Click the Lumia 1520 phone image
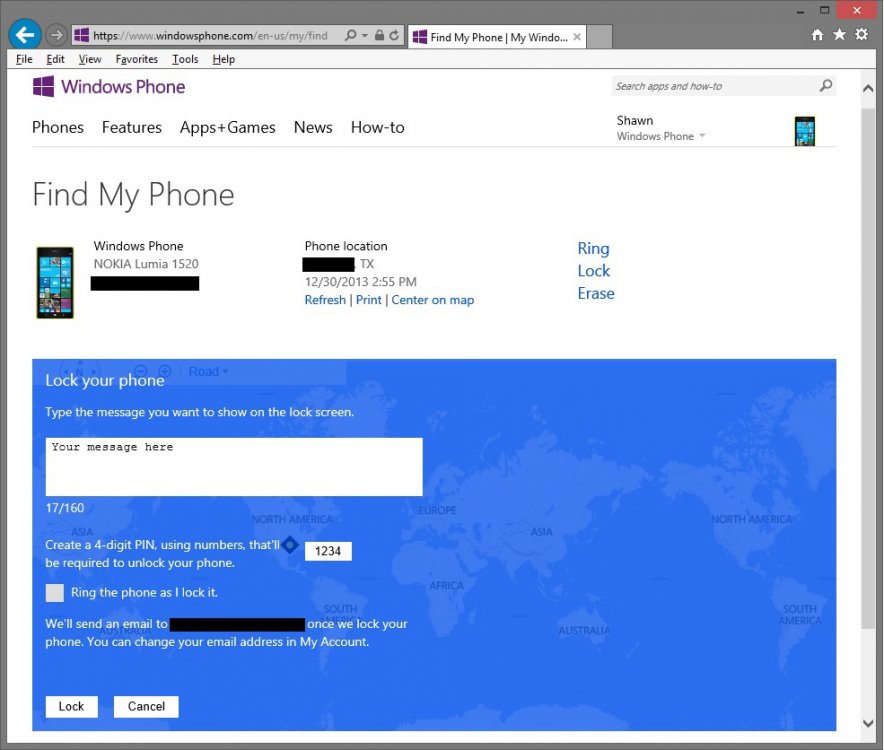The width and height of the screenshot is (884, 750). click(55, 283)
